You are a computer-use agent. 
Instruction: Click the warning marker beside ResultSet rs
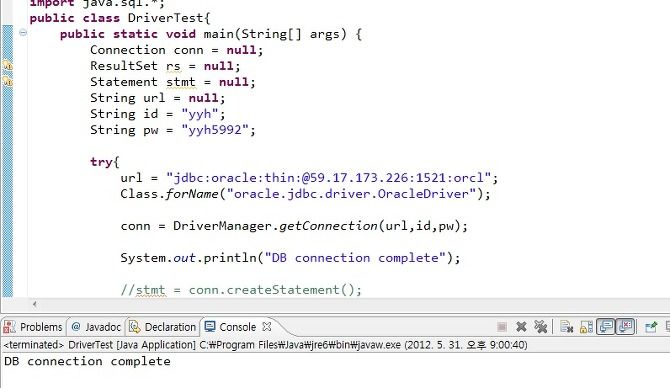pos(8,66)
